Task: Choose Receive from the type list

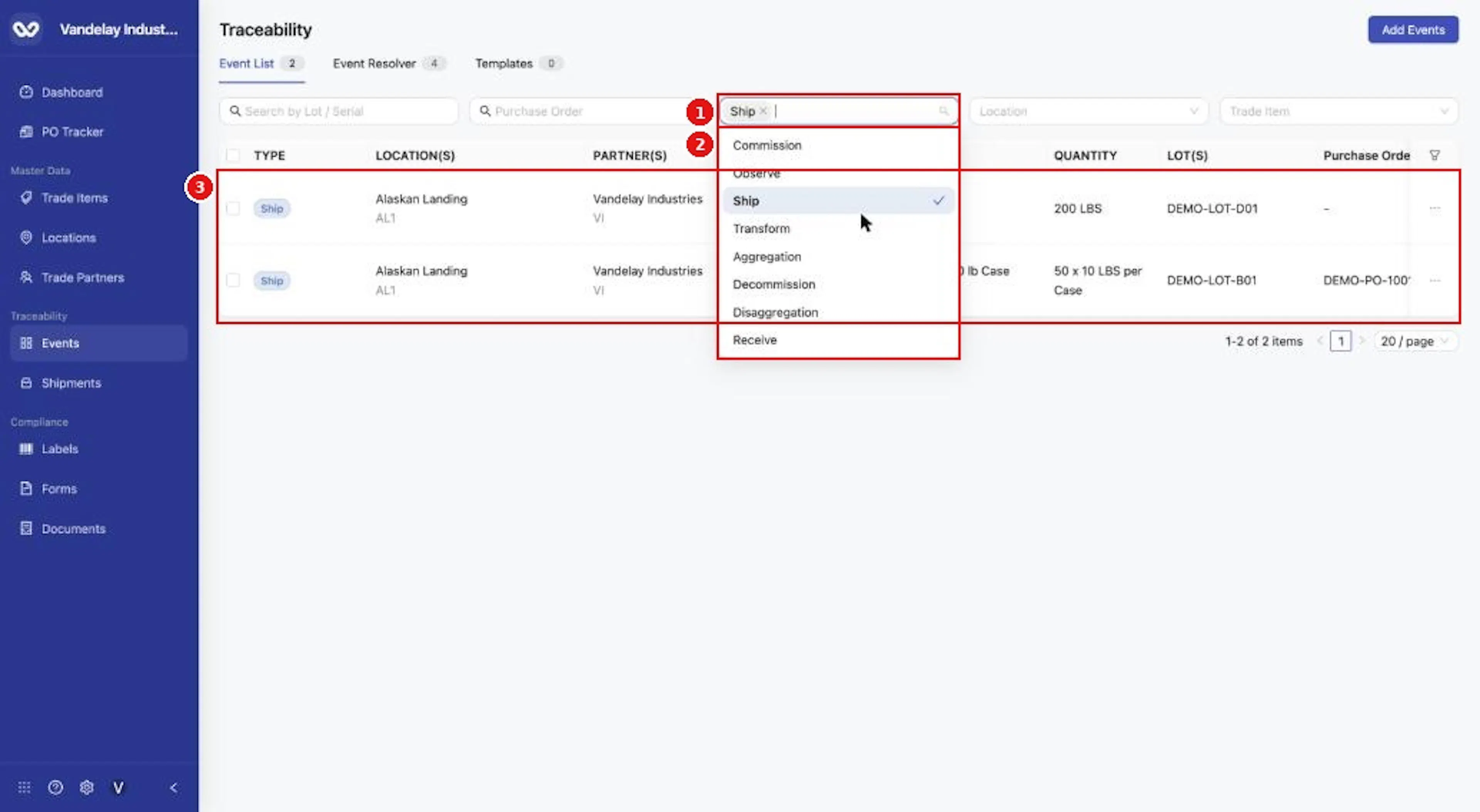Action: click(838, 340)
